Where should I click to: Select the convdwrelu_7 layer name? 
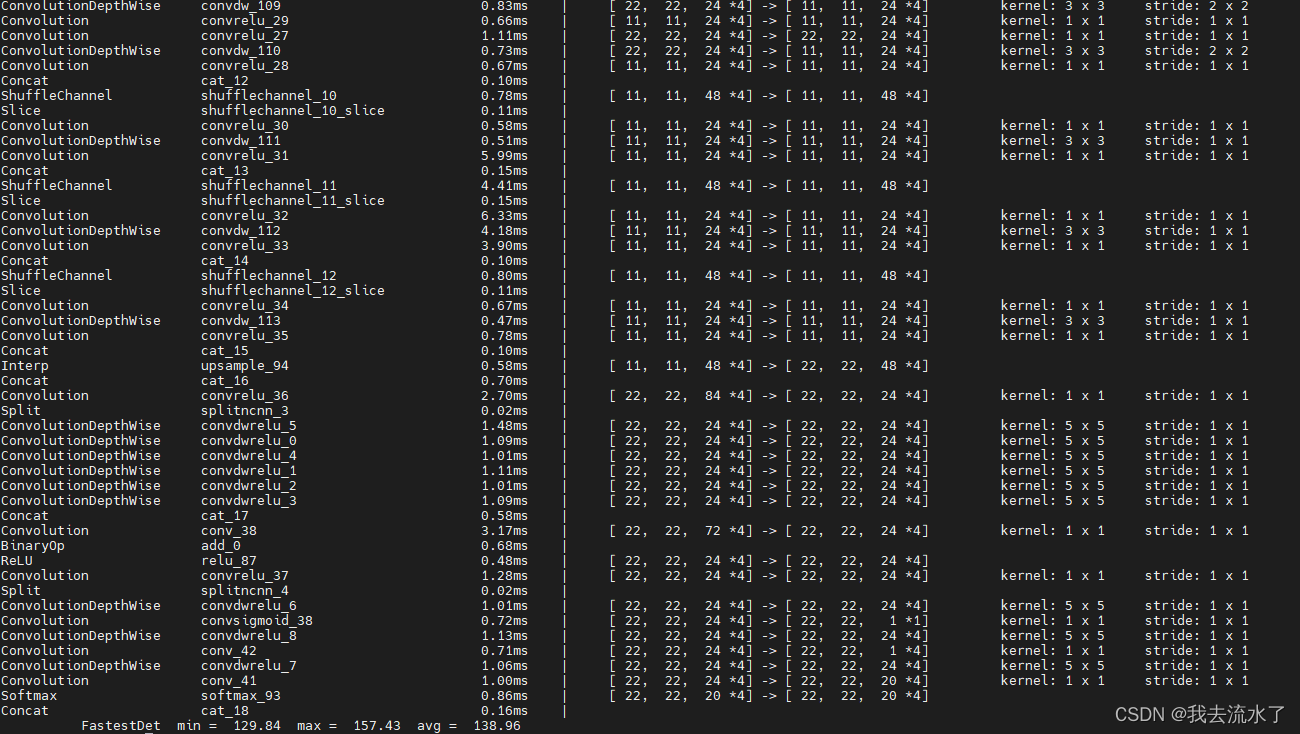249,666
